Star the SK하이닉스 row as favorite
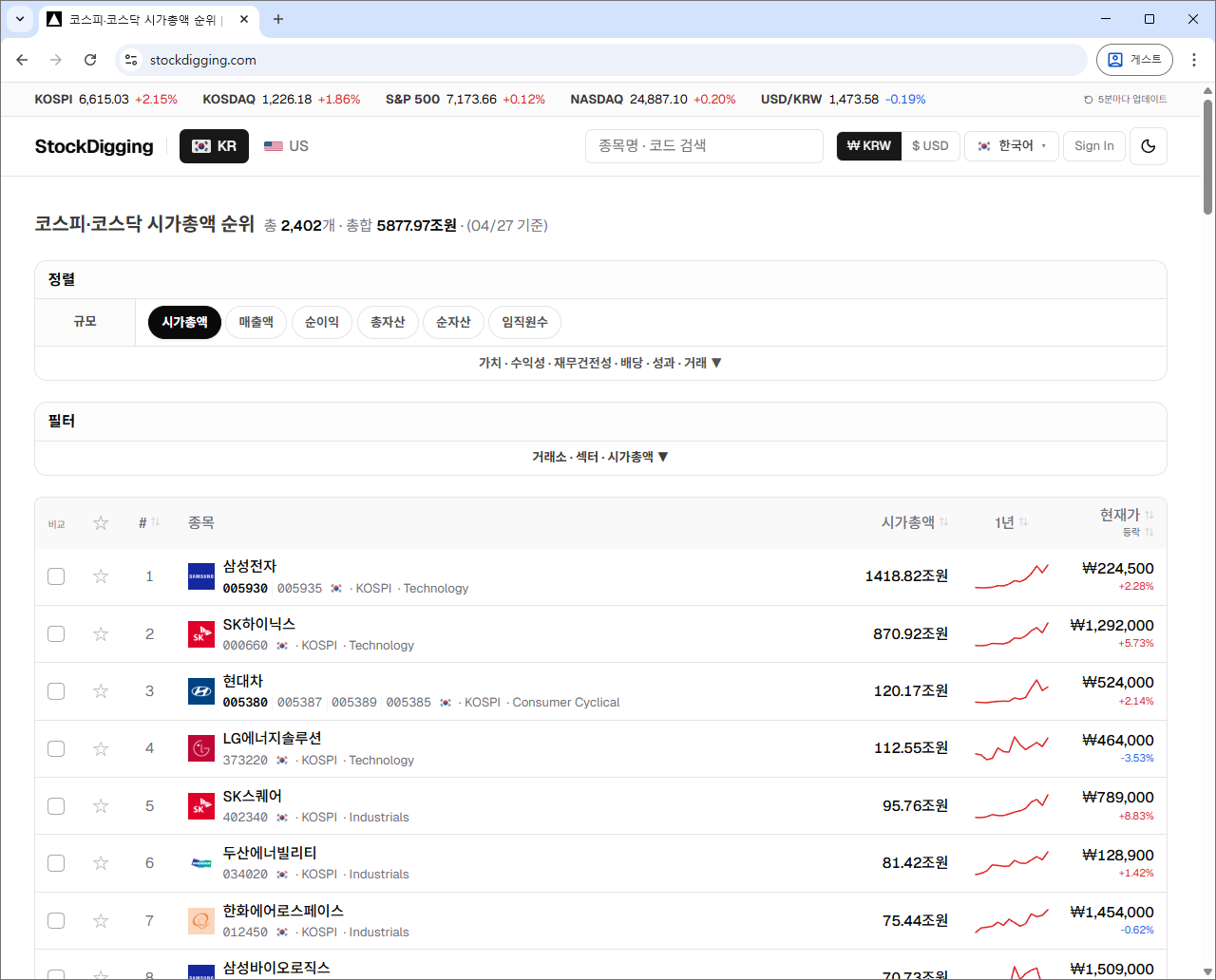Screen dimensions: 1216x980 [101, 634]
